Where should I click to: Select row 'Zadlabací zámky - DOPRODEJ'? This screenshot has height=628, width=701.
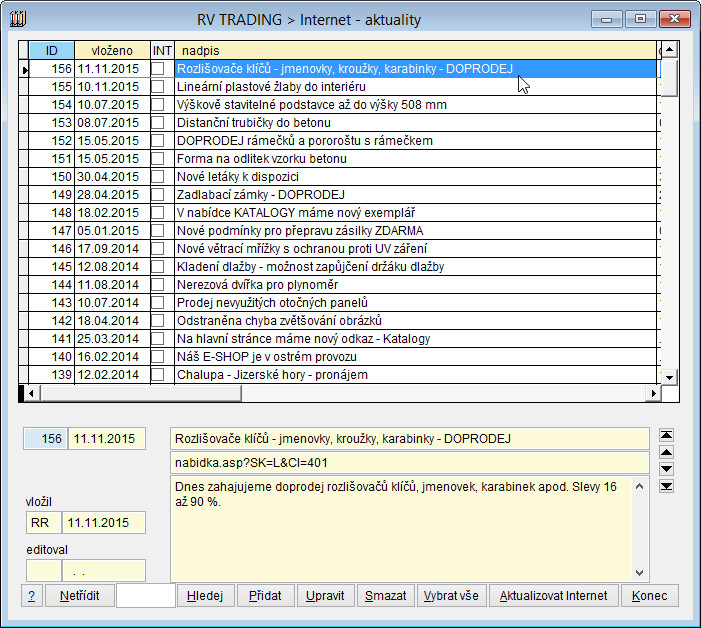point(415,194)
